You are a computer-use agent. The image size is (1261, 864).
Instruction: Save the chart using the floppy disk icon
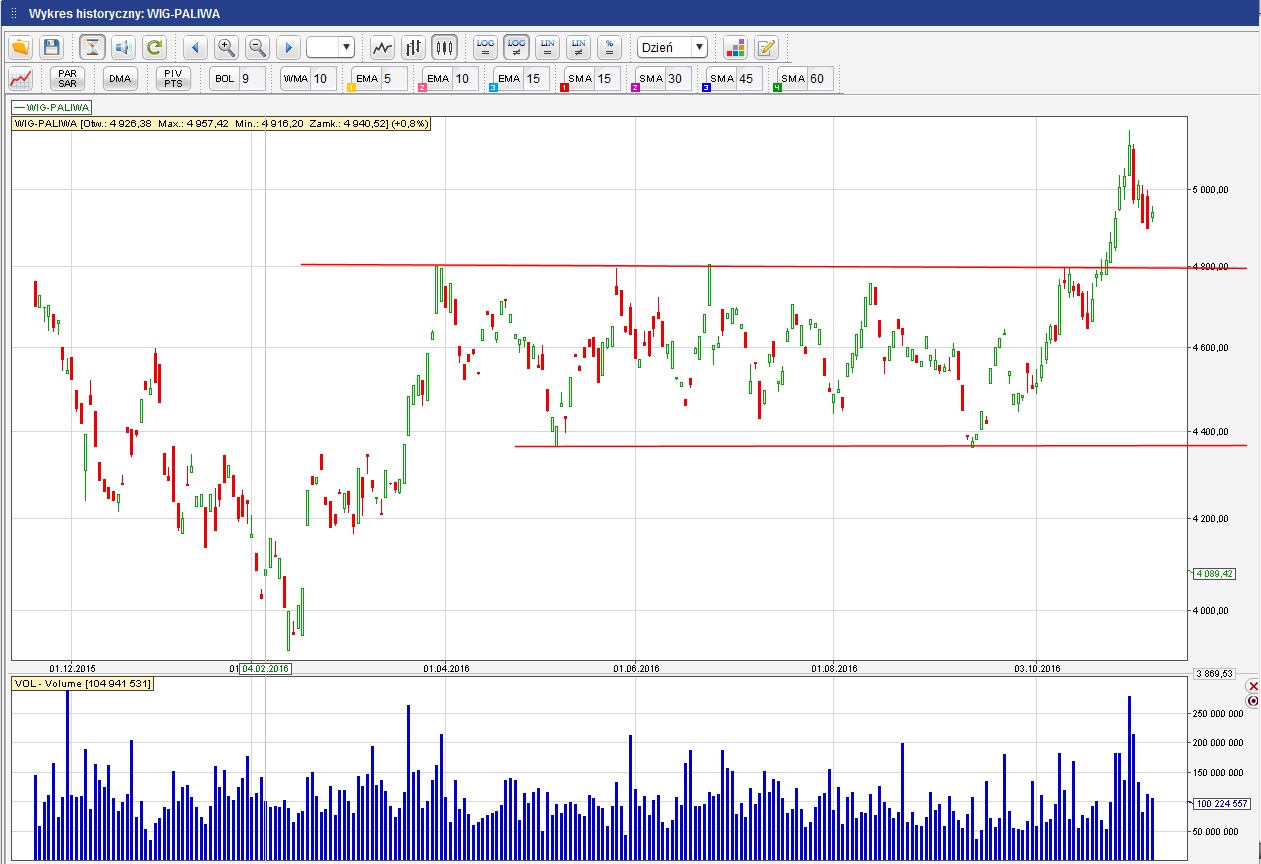(x=51, y=47)
